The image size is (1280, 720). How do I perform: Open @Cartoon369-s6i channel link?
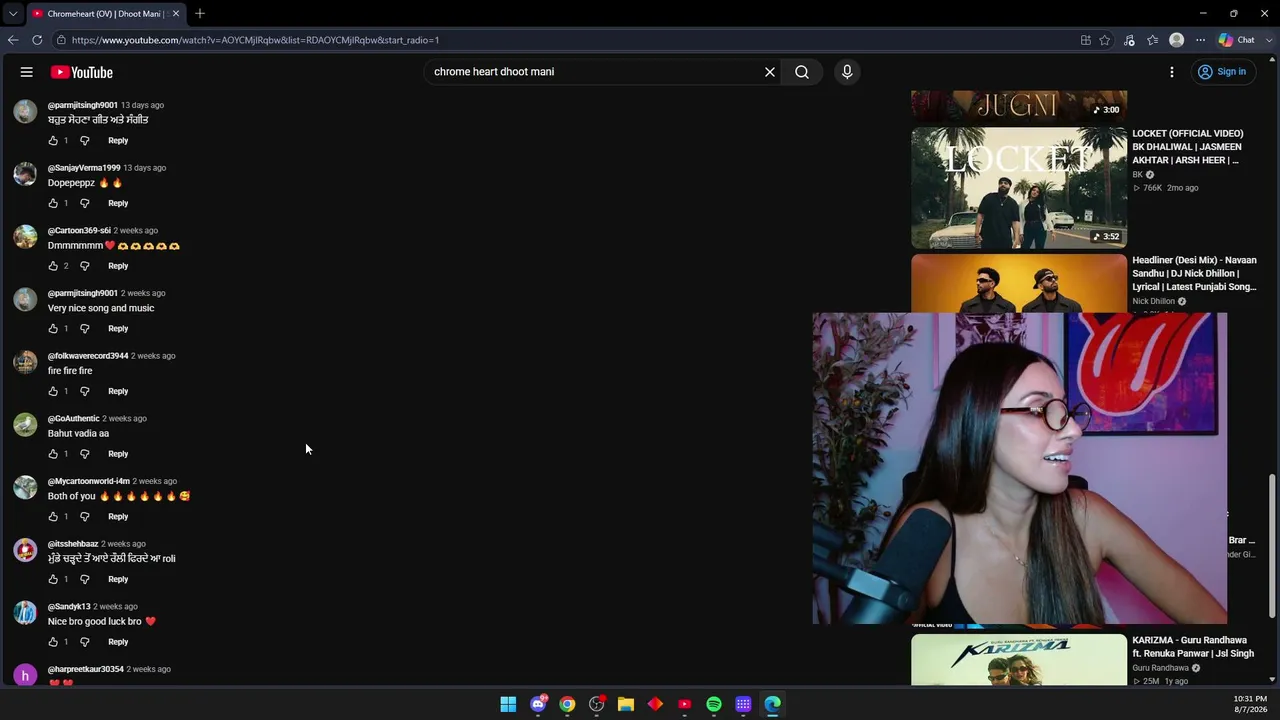click(79, 231)
